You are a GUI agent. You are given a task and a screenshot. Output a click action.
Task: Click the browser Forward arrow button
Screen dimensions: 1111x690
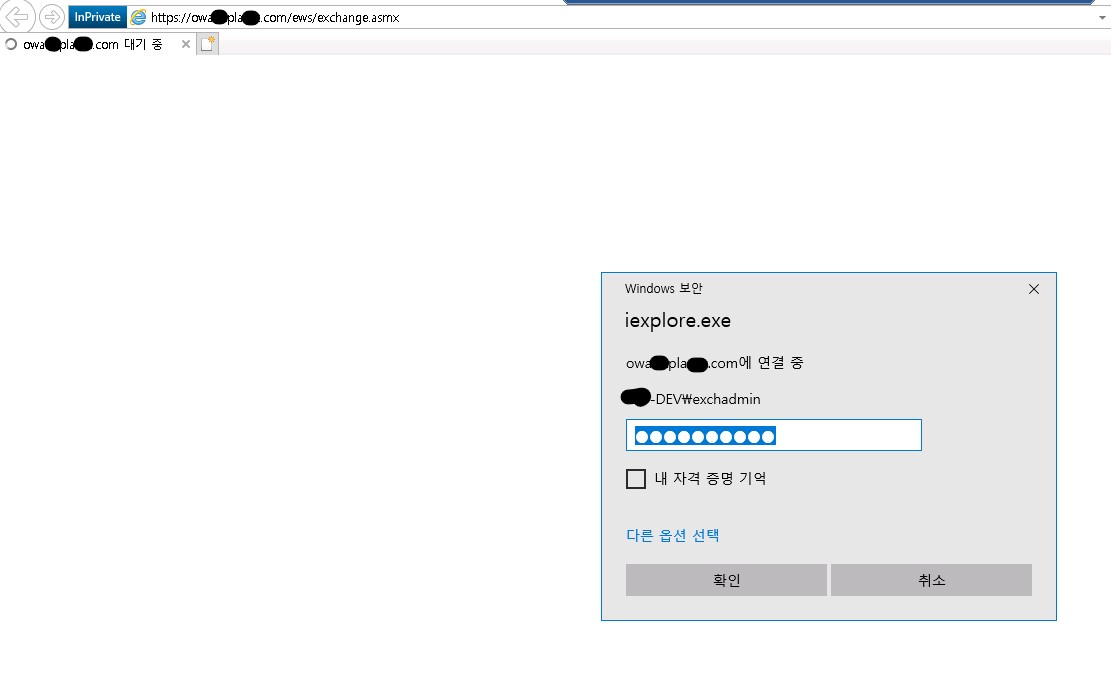[x=52, y=16]
